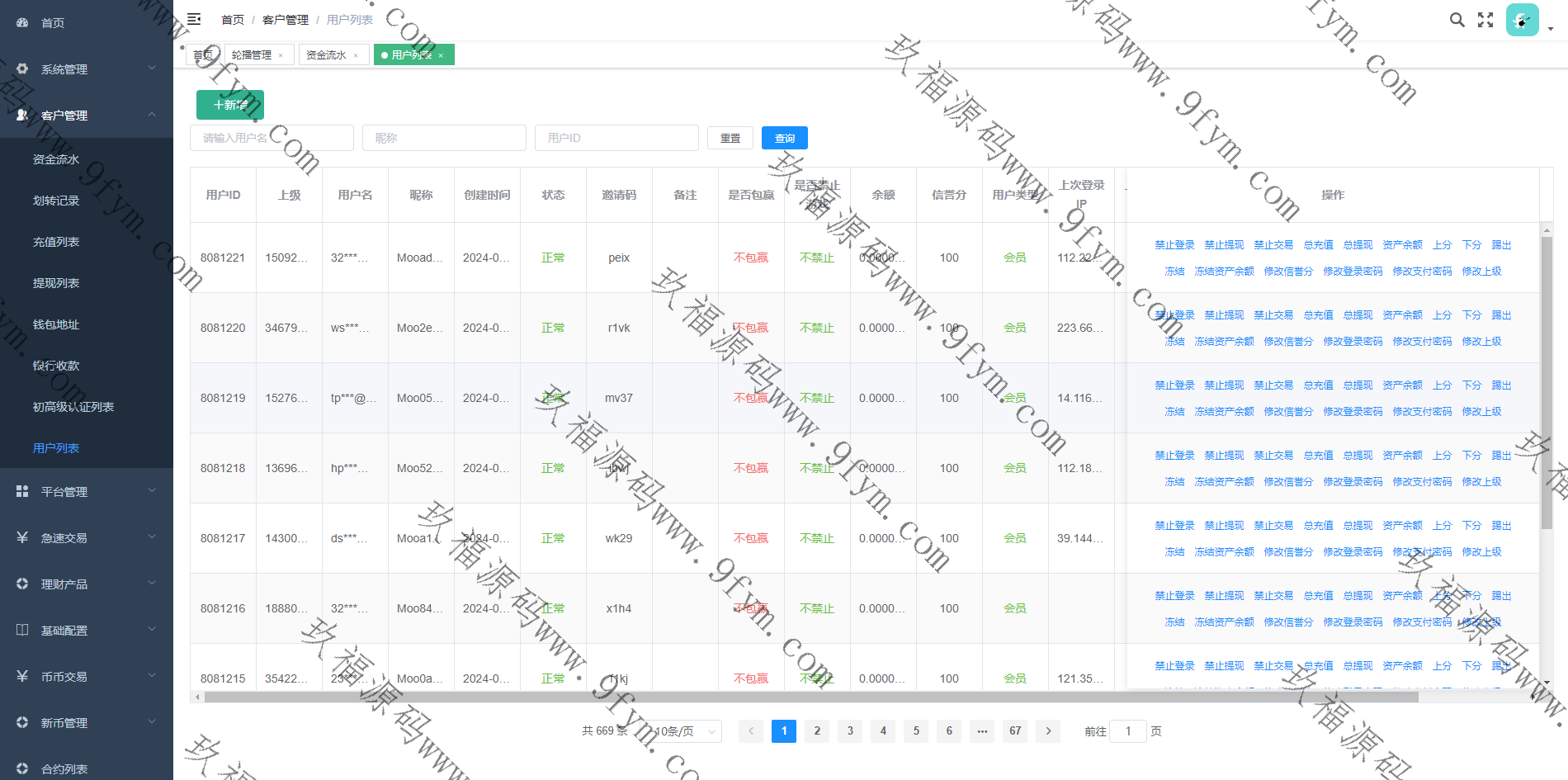Click the horizontal table scrollbar
This screenshot has width=1568, height=780.
[810, 697]
